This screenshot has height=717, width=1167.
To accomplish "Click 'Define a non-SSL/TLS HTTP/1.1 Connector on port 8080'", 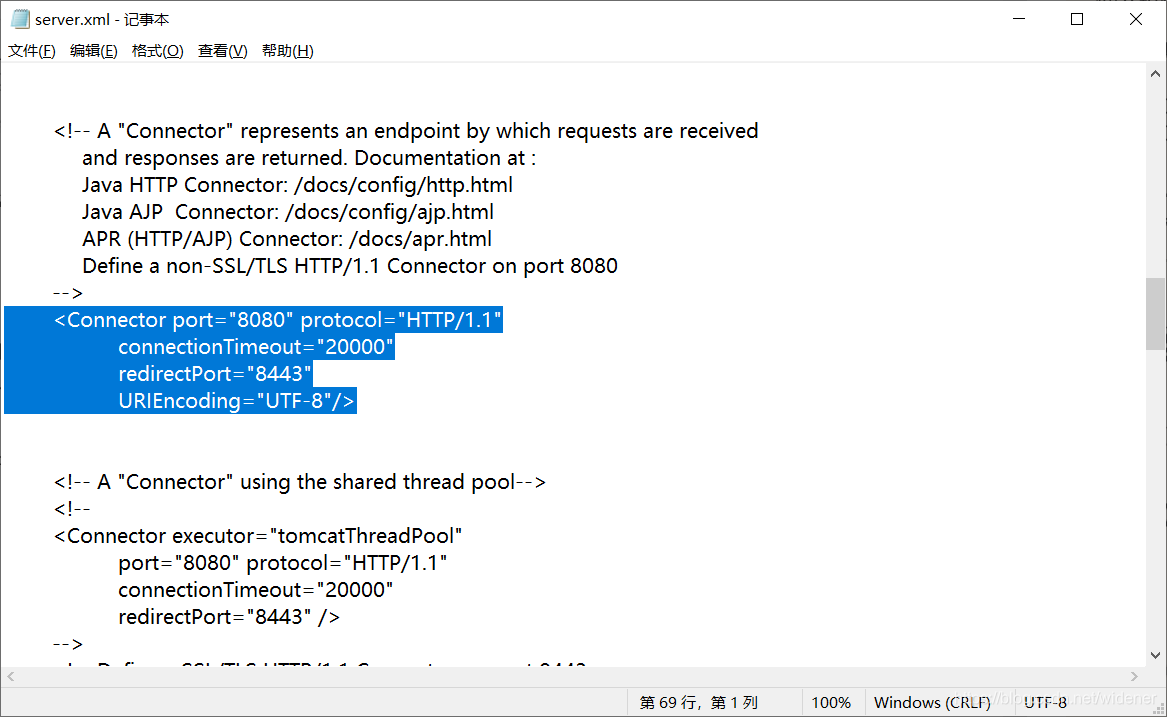I will pyautogui.click(x=350, y=266).
